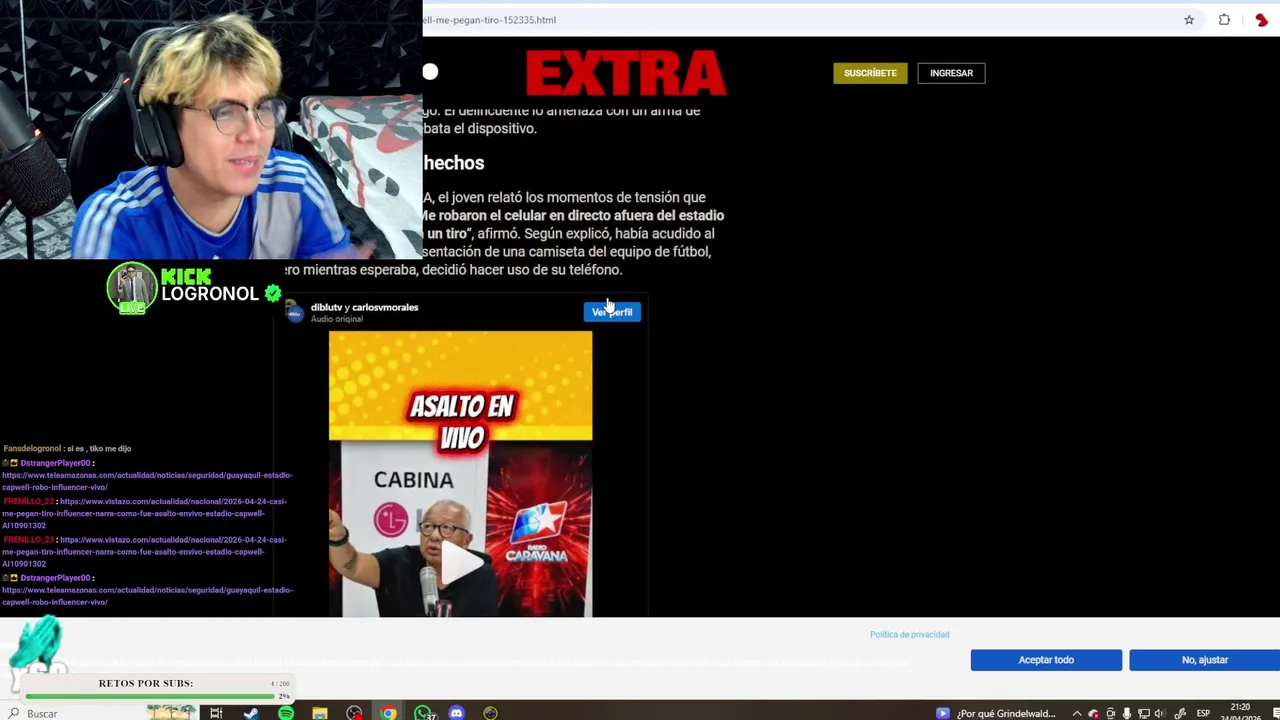Click the microphone tray icon
This screenshot has width=1280, height=720.
point(1127,713)
